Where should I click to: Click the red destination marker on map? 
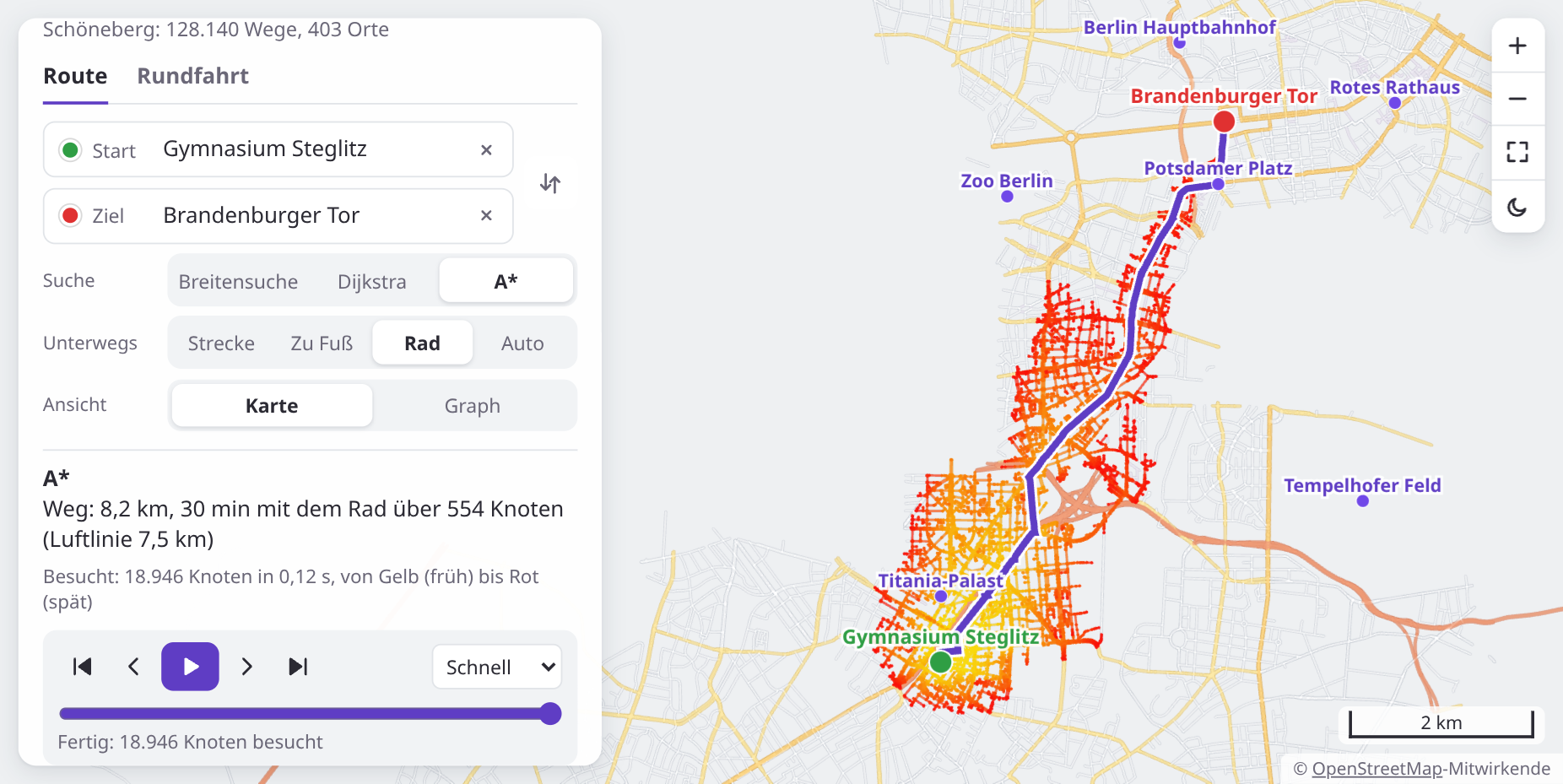tap(1224, 122)
